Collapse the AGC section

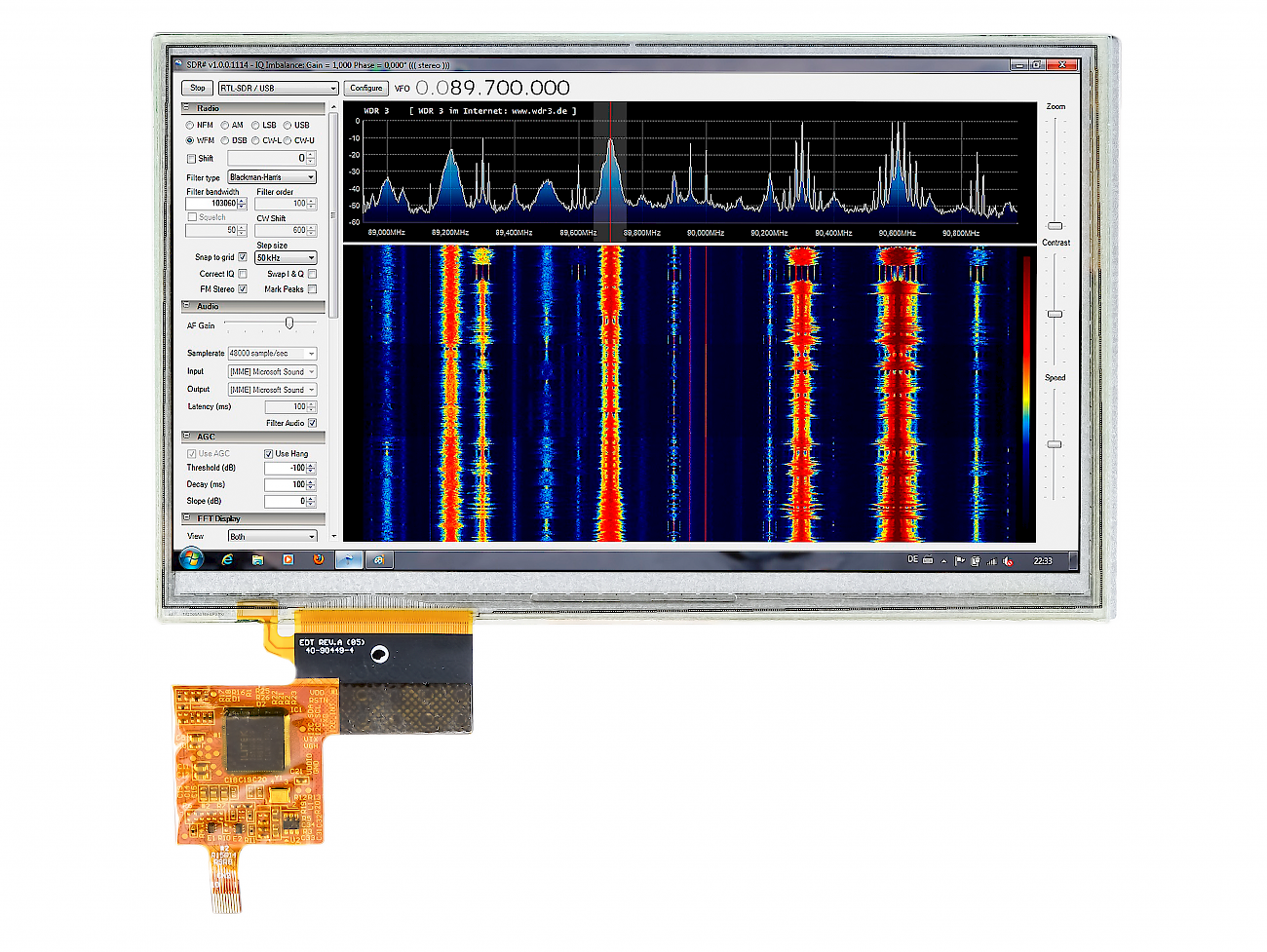187,437
